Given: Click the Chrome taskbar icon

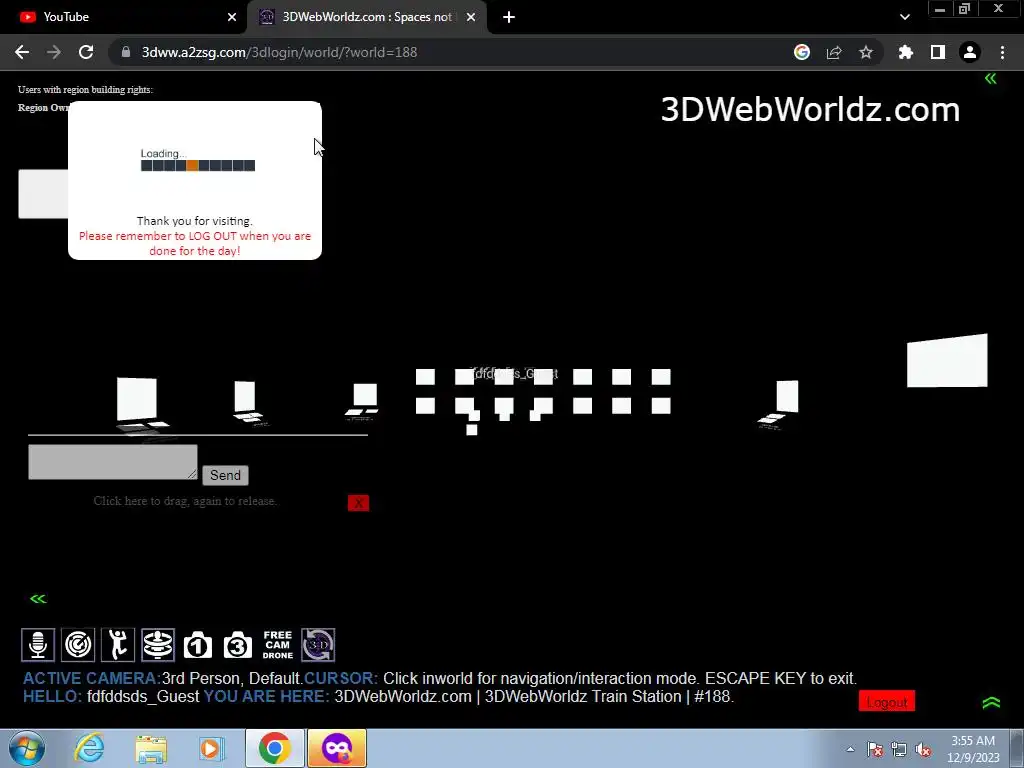Looking at the screenshot, I should point(274,748).
